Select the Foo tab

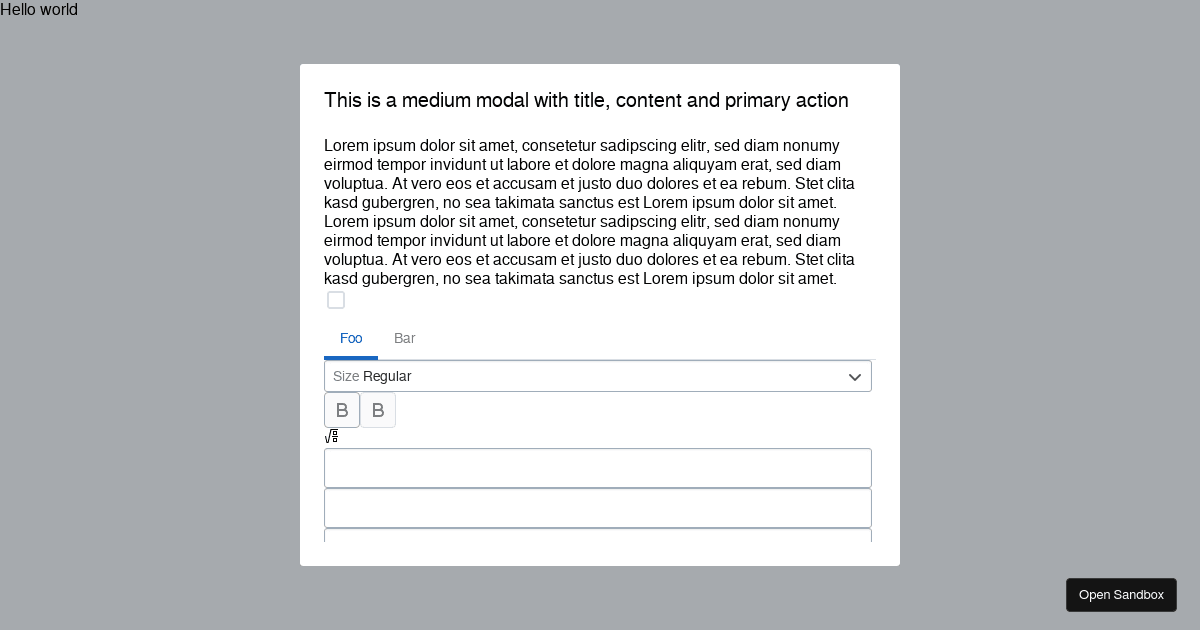[x=351, y=338]
